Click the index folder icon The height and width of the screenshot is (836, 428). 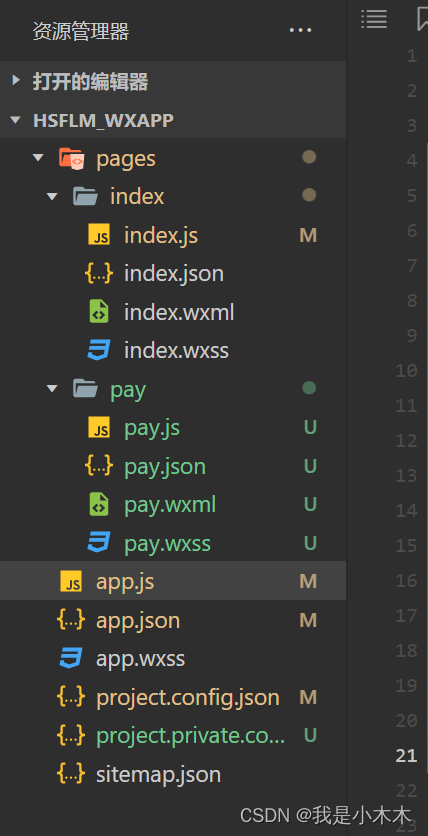click(85, 197)
